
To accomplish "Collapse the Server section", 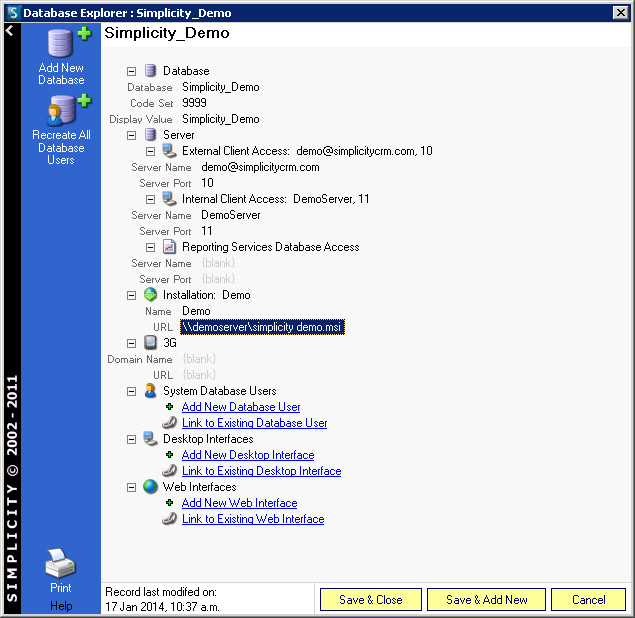I will click(x=132, y=135).
